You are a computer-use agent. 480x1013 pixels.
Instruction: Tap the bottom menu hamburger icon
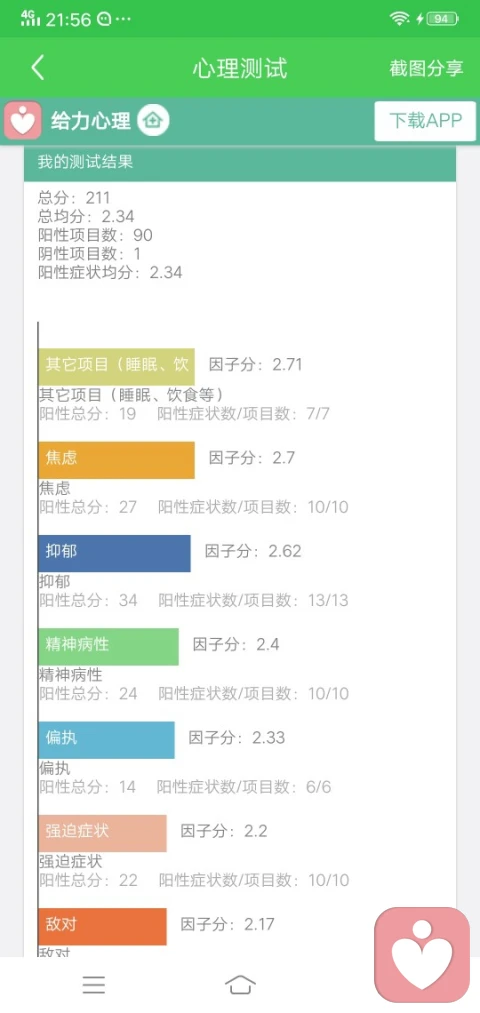(94, 985)
